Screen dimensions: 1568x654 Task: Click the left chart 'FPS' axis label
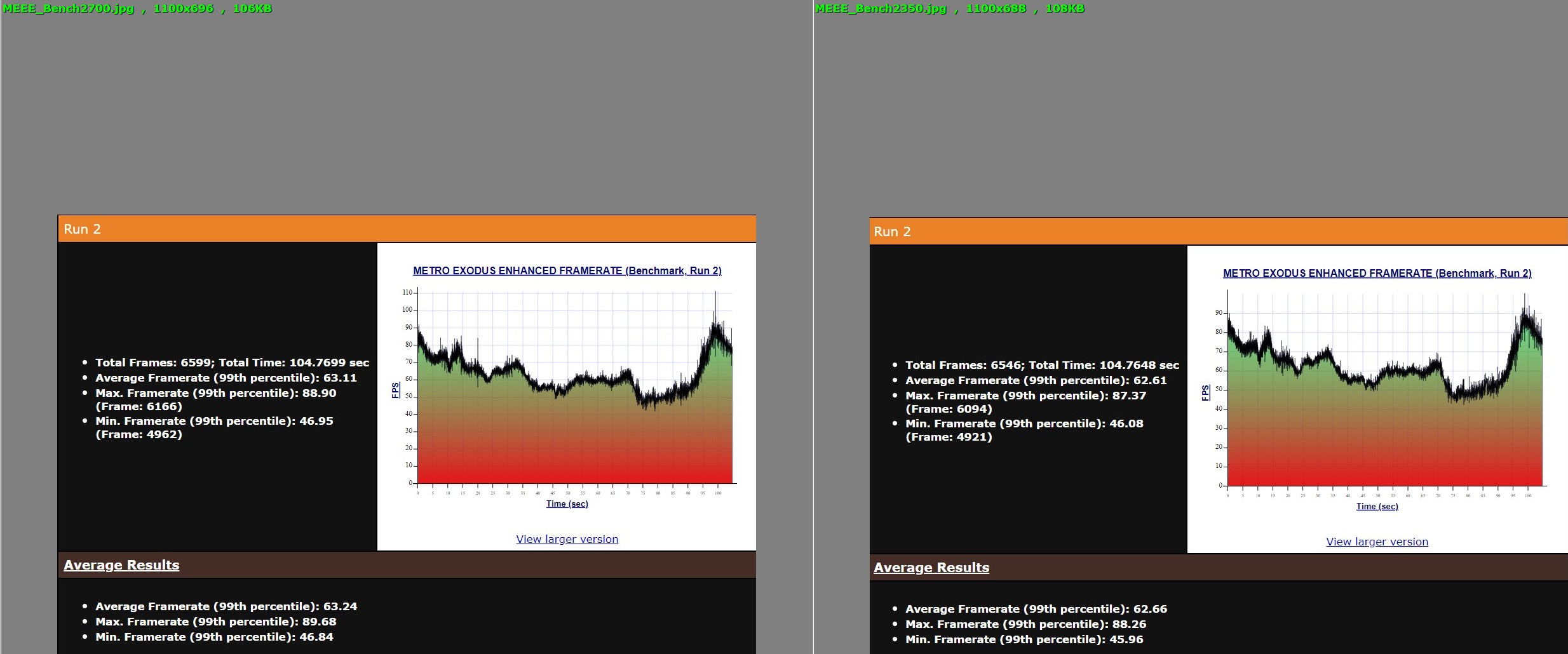(395, 390)
